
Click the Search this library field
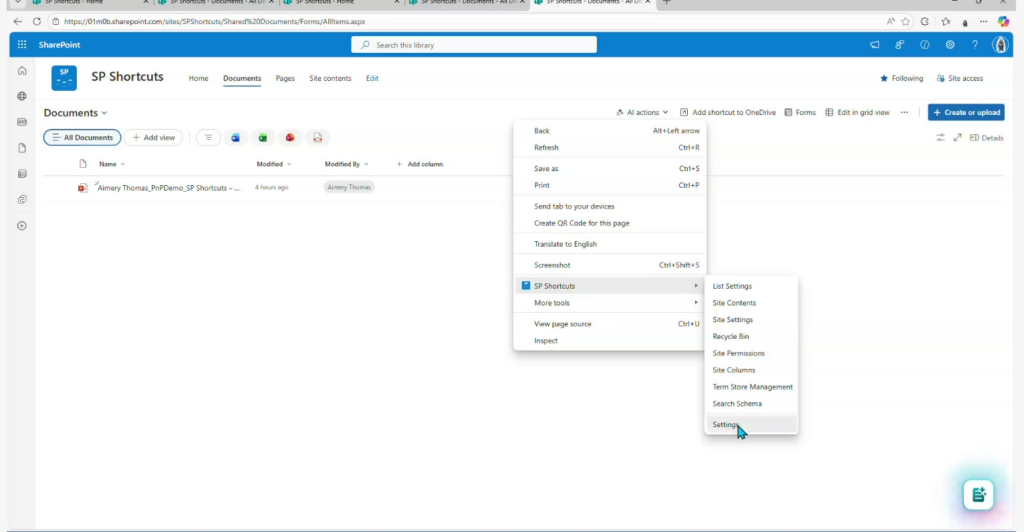pyautogui.click(x=474, y=45)
